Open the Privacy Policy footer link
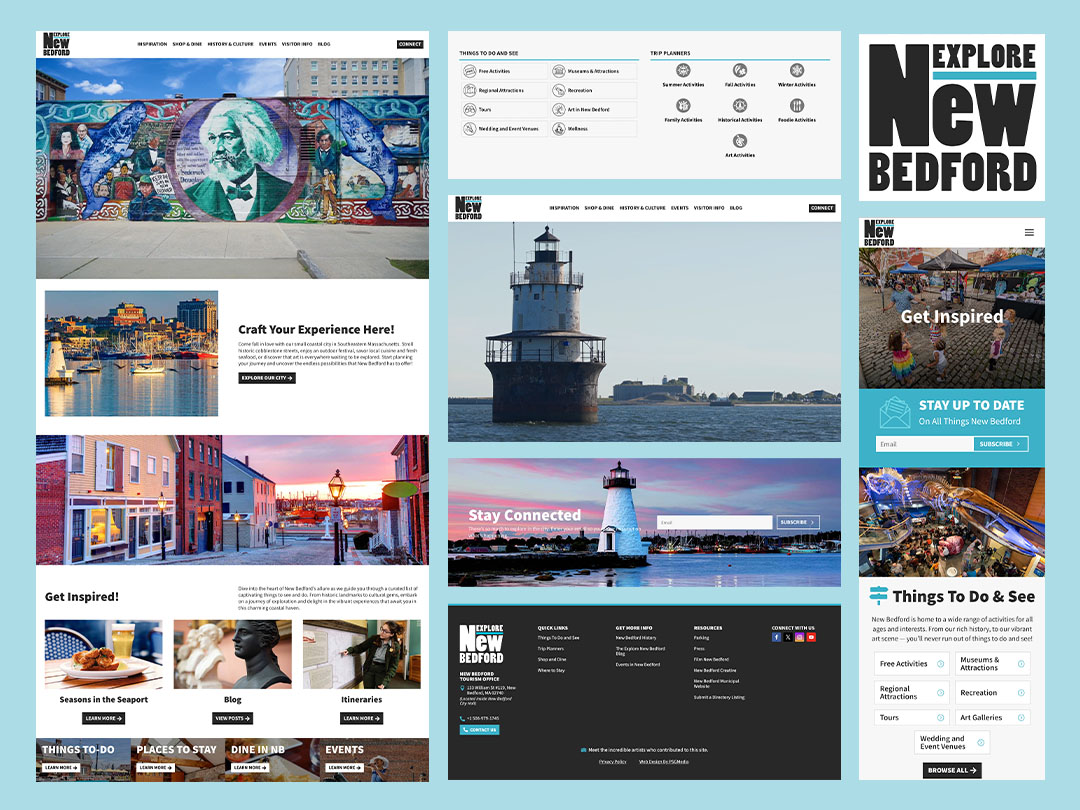 (x=612, y=762)
